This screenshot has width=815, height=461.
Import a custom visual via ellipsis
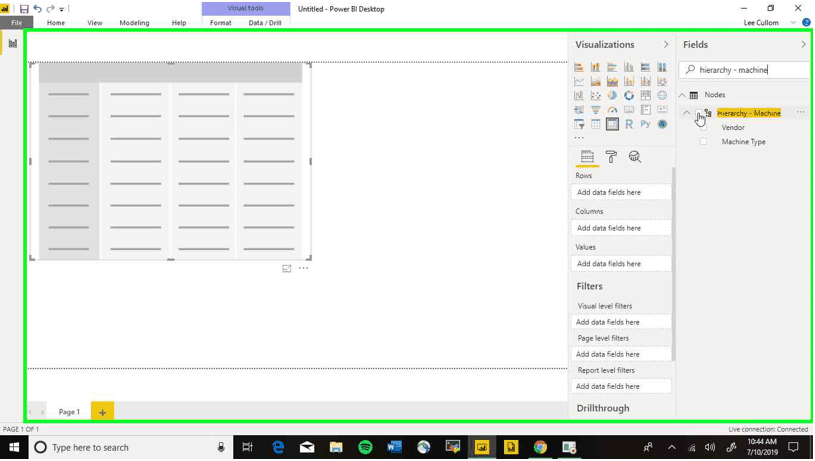[579, 138]
